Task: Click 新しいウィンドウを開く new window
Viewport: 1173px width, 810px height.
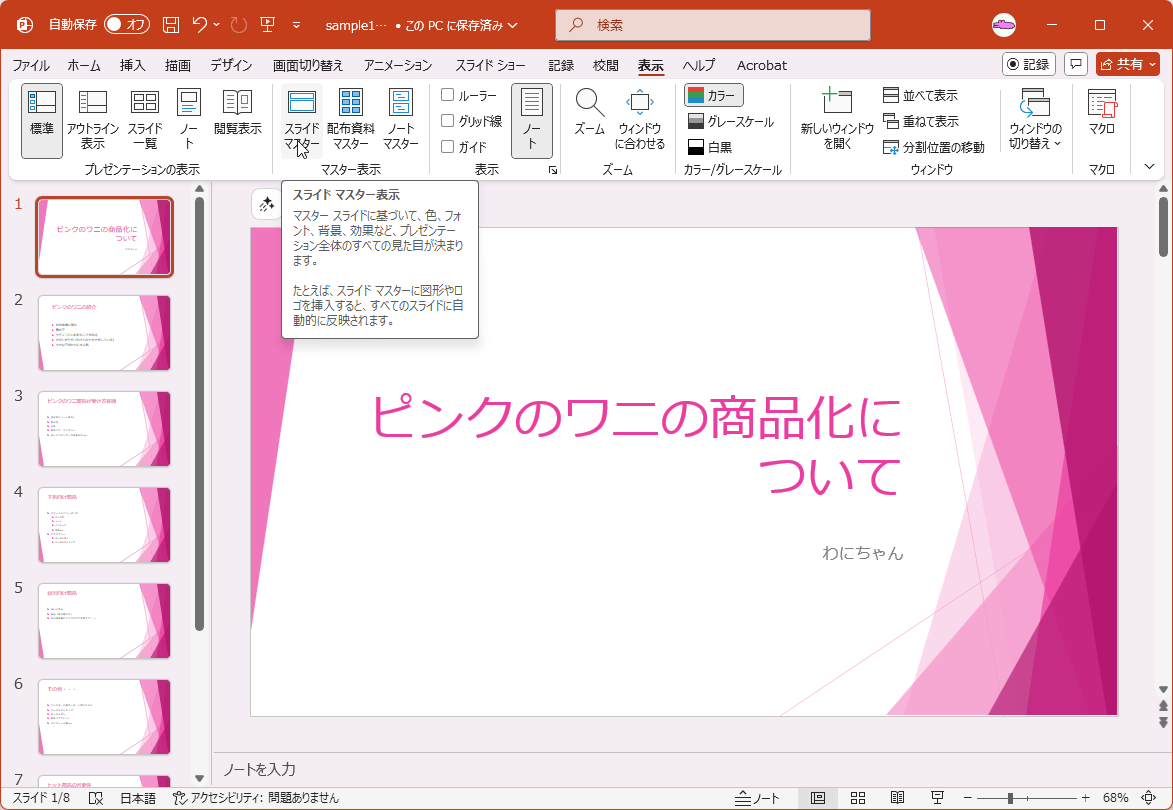Action: (x=837, y=120)
